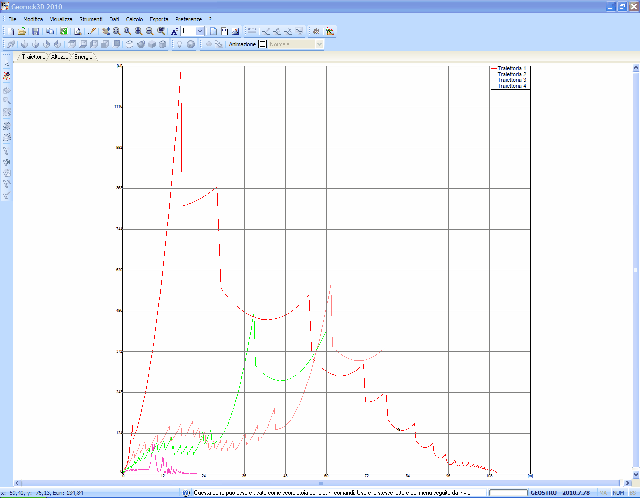Click the vertical scrollbar down arrow
The width and height of the screenshot is (640, 498).
point(636,475)
